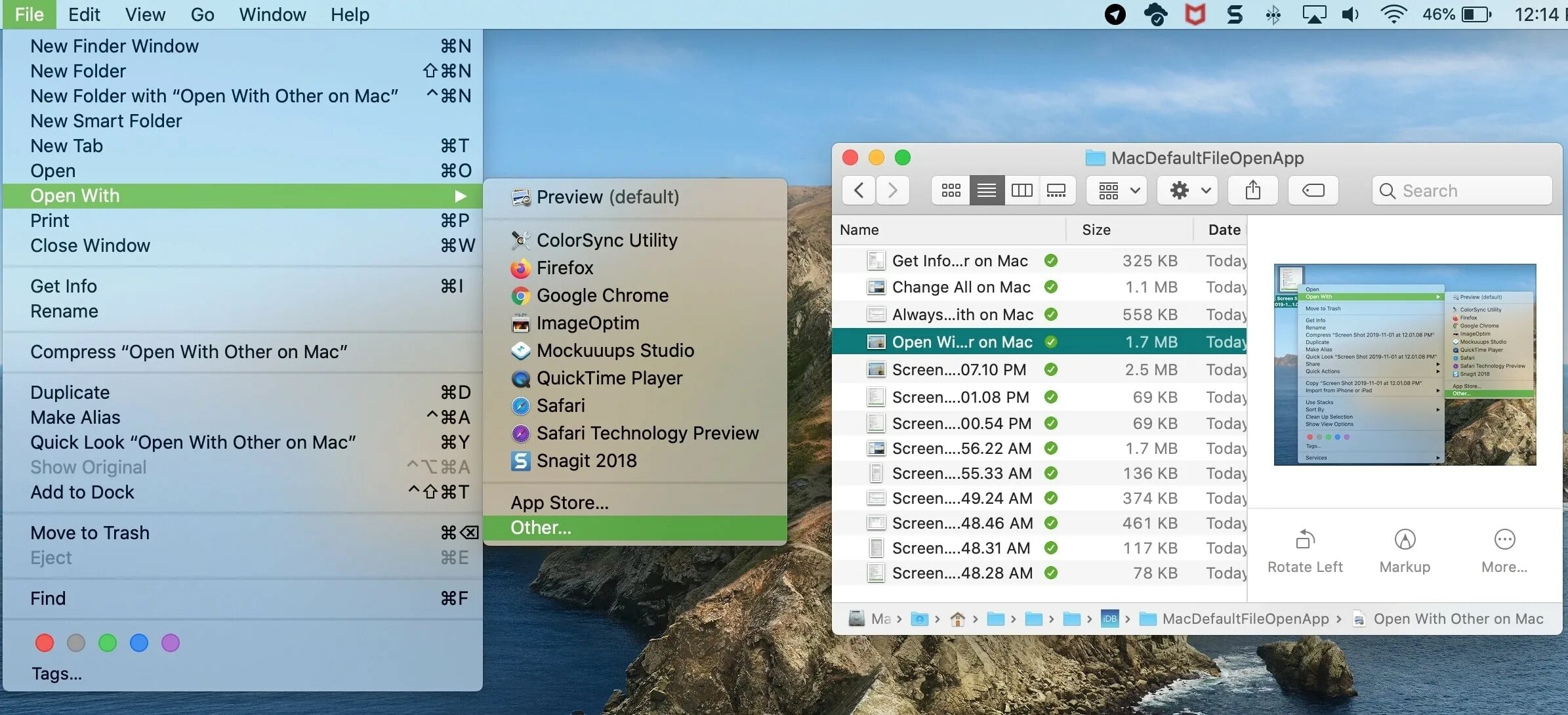Screen dimensions: 1568x715
Task: Select file row "Change All on Mac"
Action: pos(1039,287)
